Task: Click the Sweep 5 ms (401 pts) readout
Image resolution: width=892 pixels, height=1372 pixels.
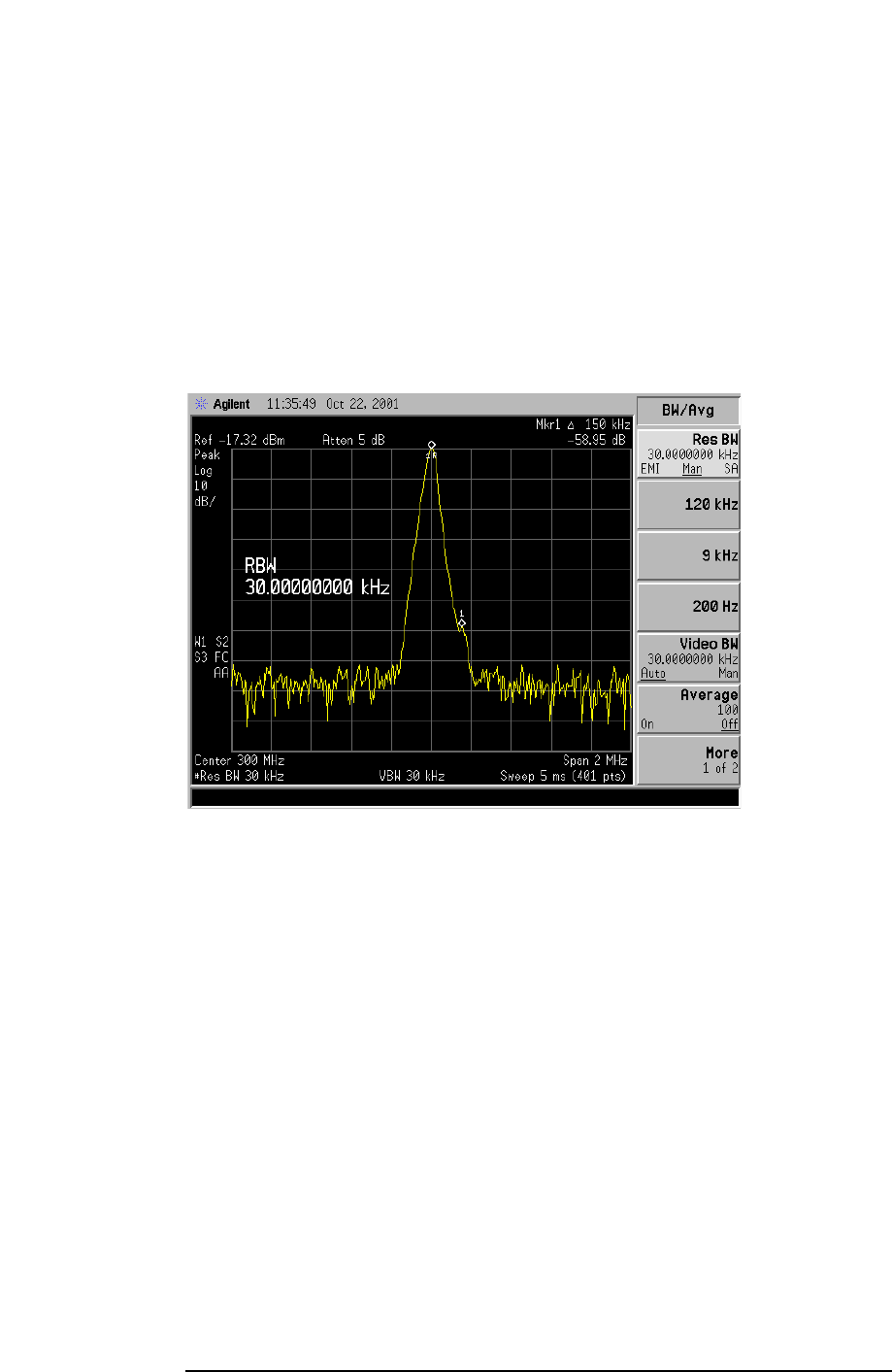Action: [x=563, y=776]
